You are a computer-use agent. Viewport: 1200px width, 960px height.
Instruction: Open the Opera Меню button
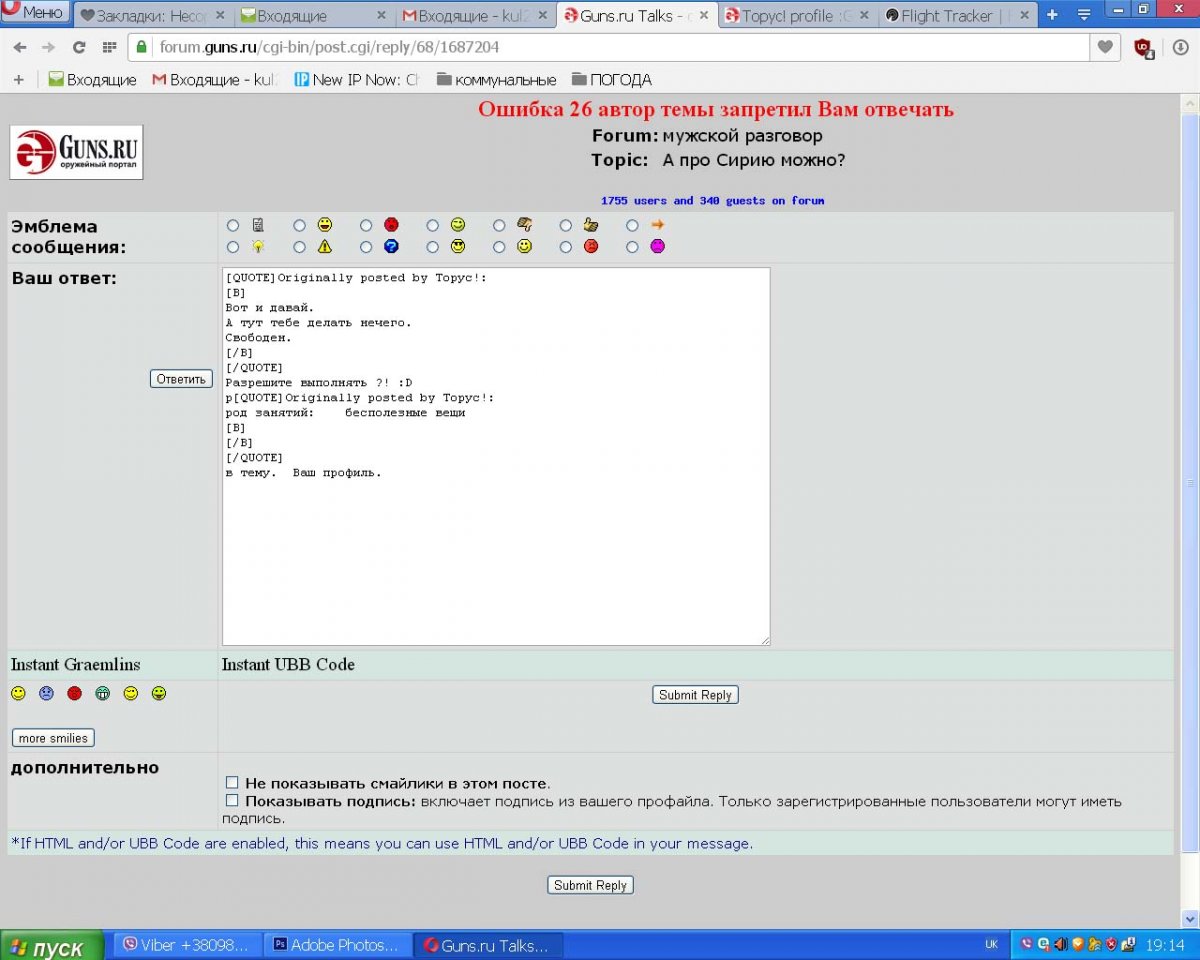pyautogui.click(x=35, y=12)
